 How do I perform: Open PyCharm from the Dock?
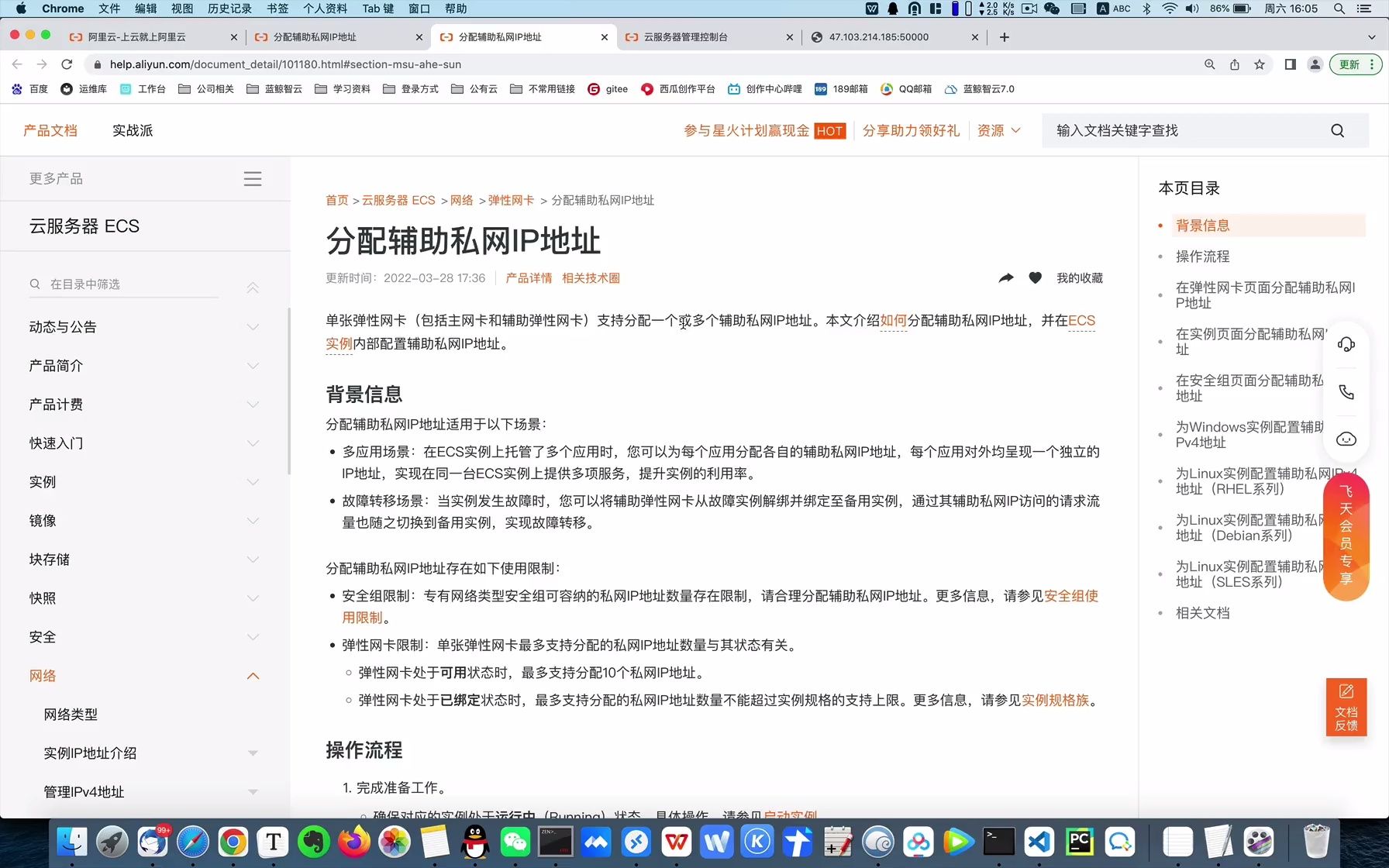pos(1080,842)
